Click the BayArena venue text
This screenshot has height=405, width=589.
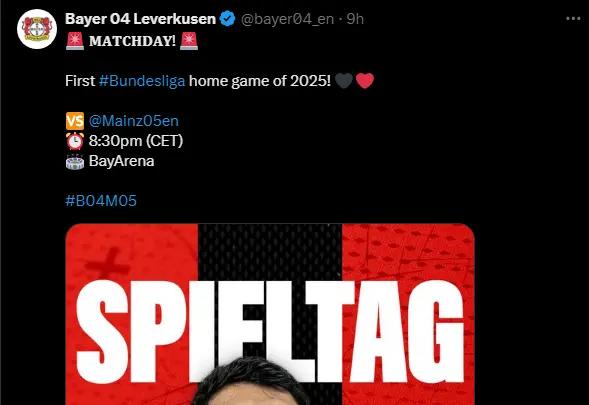click(122, 161)
